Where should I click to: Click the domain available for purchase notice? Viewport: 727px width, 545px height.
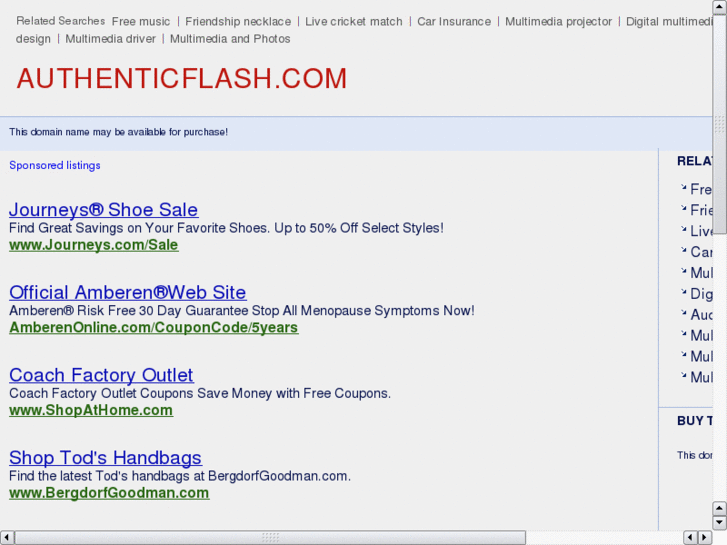pyautogui.click(x=119, y=132)
